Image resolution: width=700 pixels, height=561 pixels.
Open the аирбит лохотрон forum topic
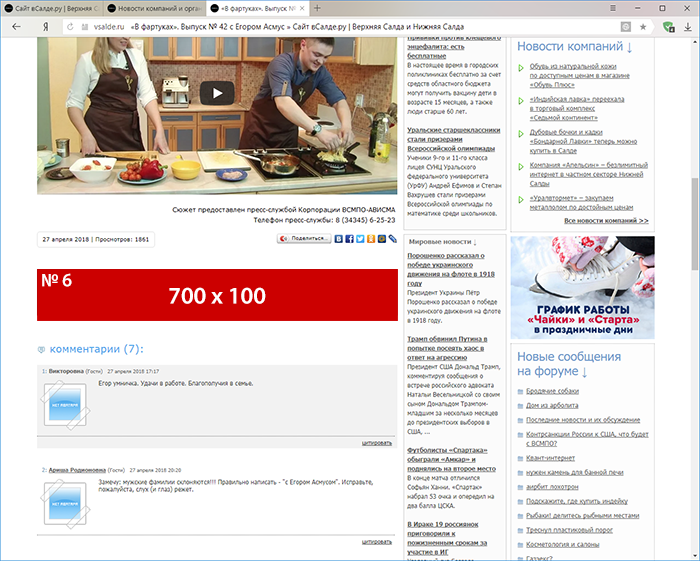[x=552, y=486]
